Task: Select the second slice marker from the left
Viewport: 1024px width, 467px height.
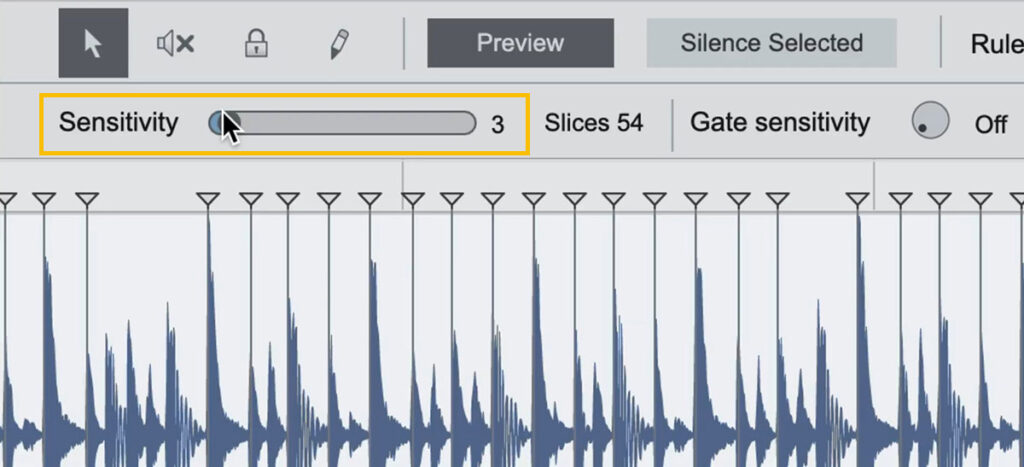Action: (42, 200)
